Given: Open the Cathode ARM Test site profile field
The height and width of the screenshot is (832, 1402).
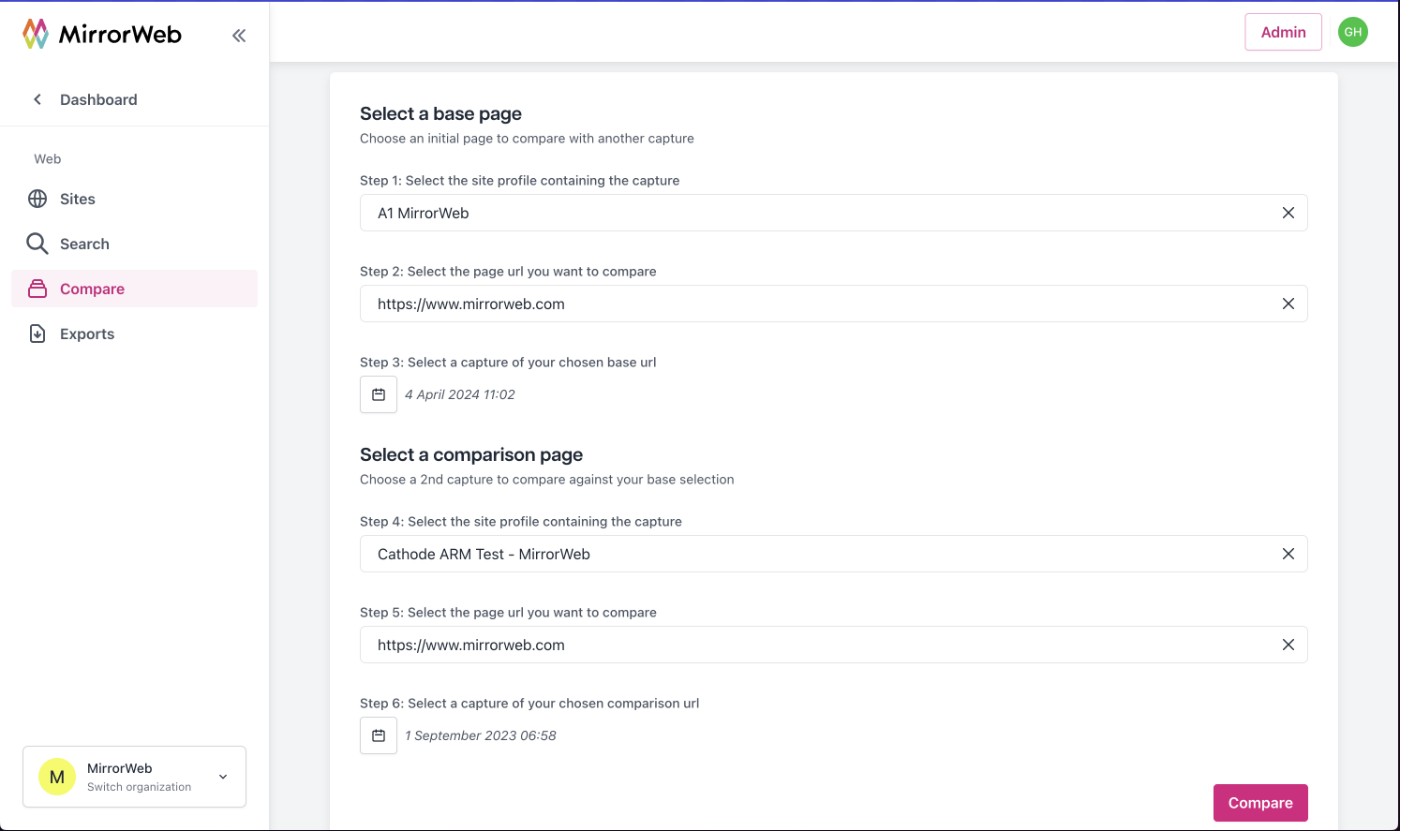Looking at the screenshot, I should (833, 554).
